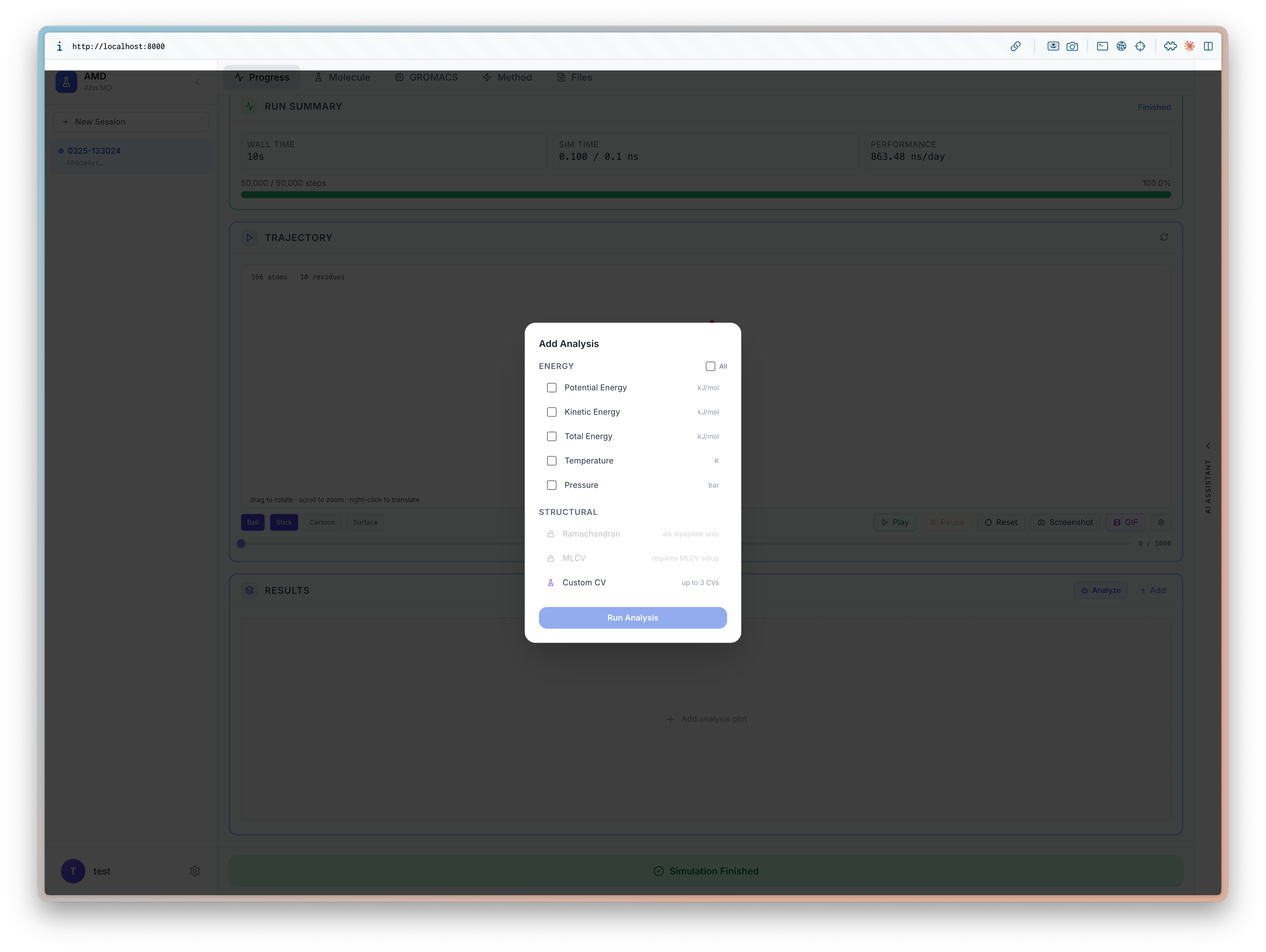The width and height of the screenshot is (1266, 952).
Task: Click the "0 / 5000" frame counter
Action: tap(1154, 543)
